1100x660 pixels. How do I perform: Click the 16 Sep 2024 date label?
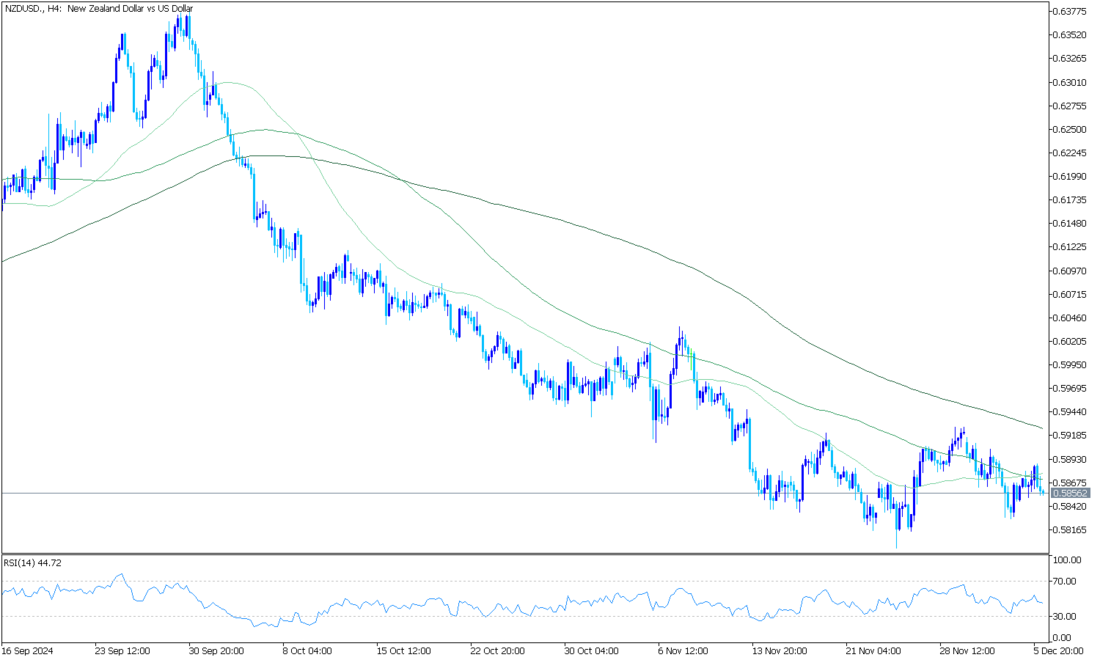tap(27, 651)
